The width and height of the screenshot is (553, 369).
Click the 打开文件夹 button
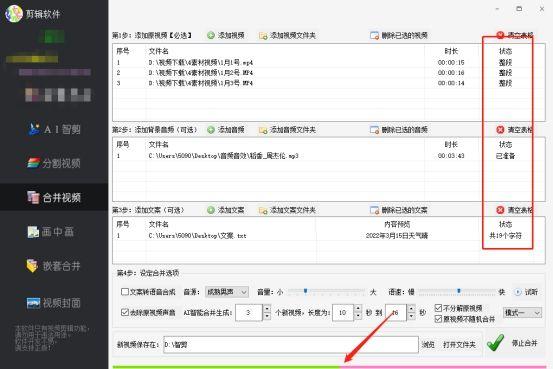pos(459,345)
